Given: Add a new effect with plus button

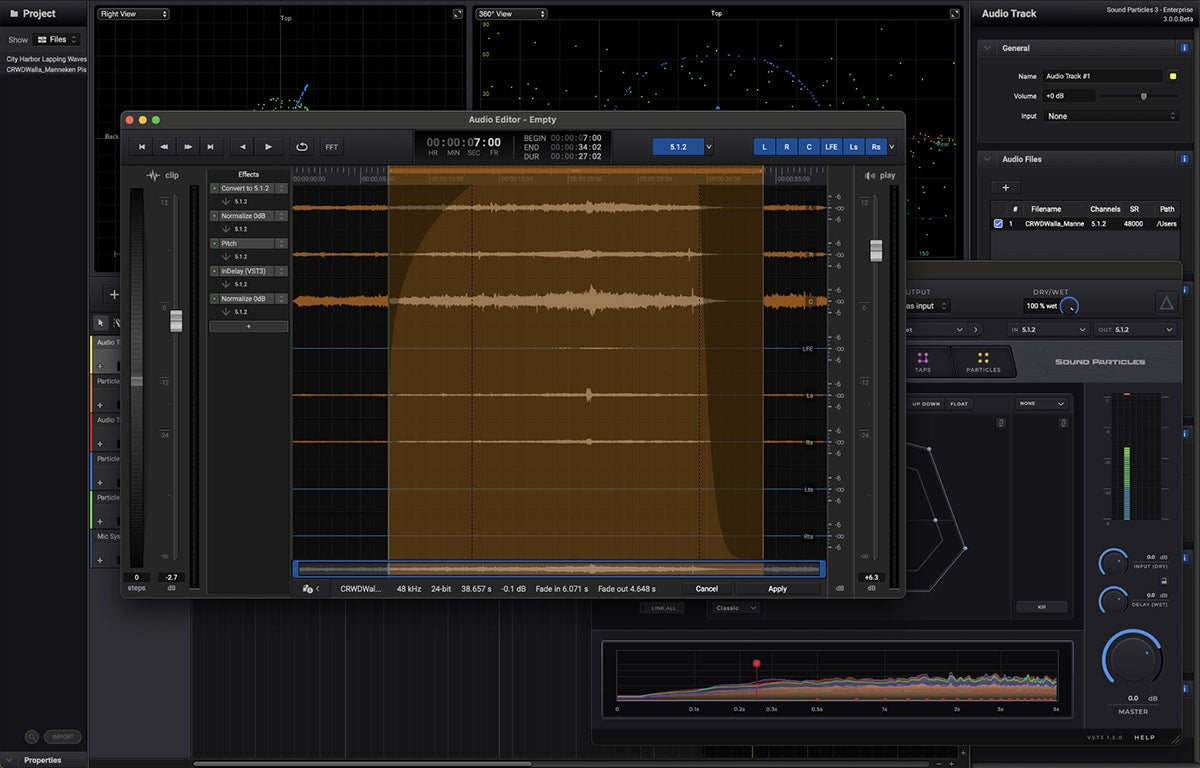Looking at the screenshot, I should 249,326.
